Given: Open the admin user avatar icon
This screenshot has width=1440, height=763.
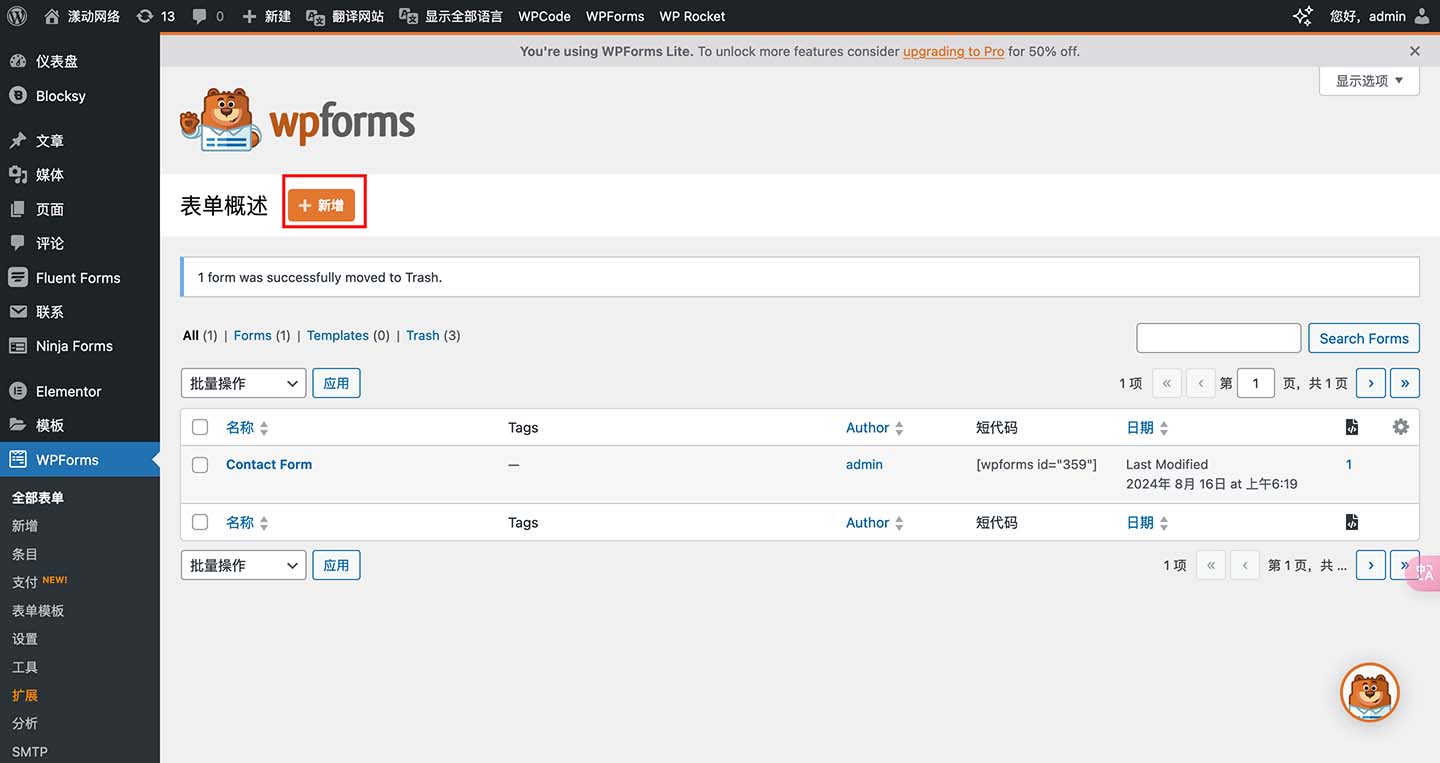Looking at the screenshot, I should click(x=1422, y=16).
